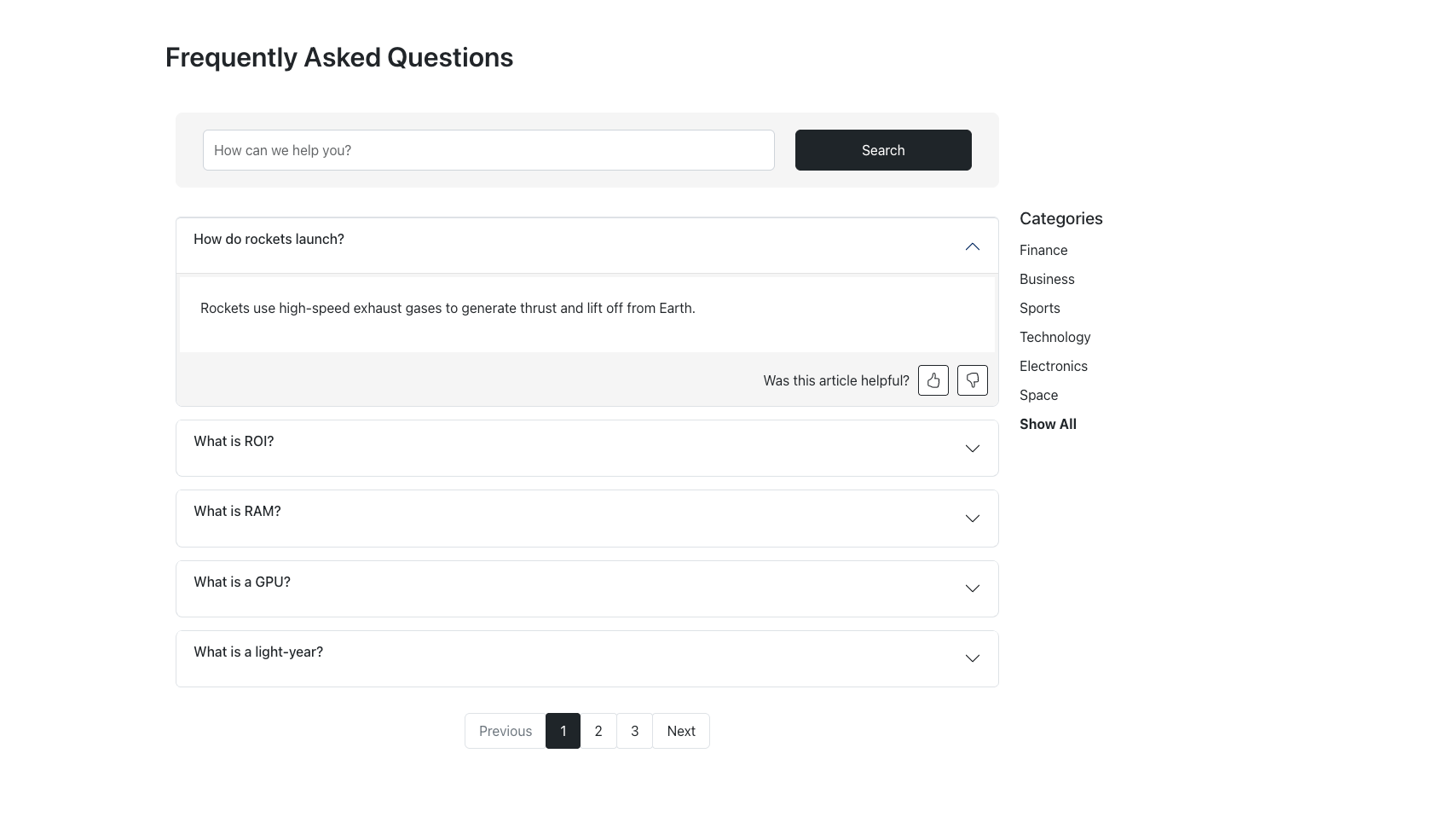Viewport: 1456px width, 817px height.
Task: Click the Next page button
Action: [x=680, y=731]
